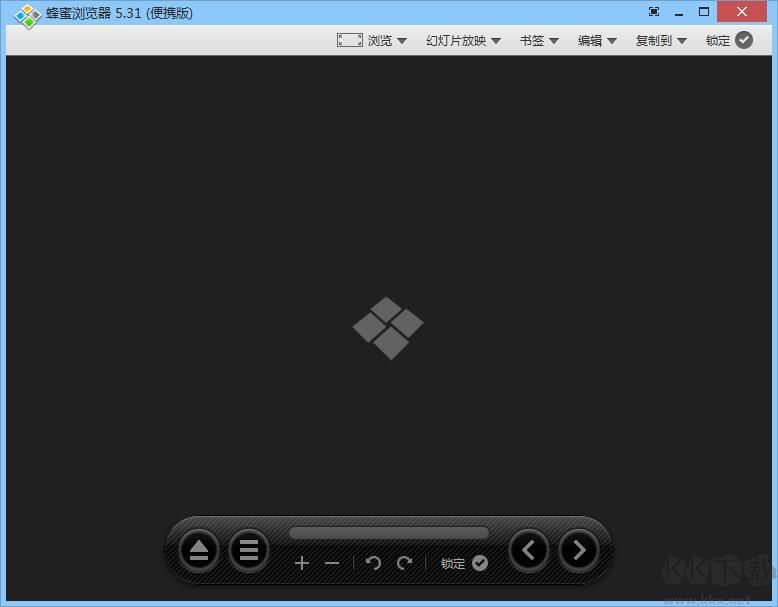Click the zoom slider bar in control panel
778x607 pixels.
388,533
